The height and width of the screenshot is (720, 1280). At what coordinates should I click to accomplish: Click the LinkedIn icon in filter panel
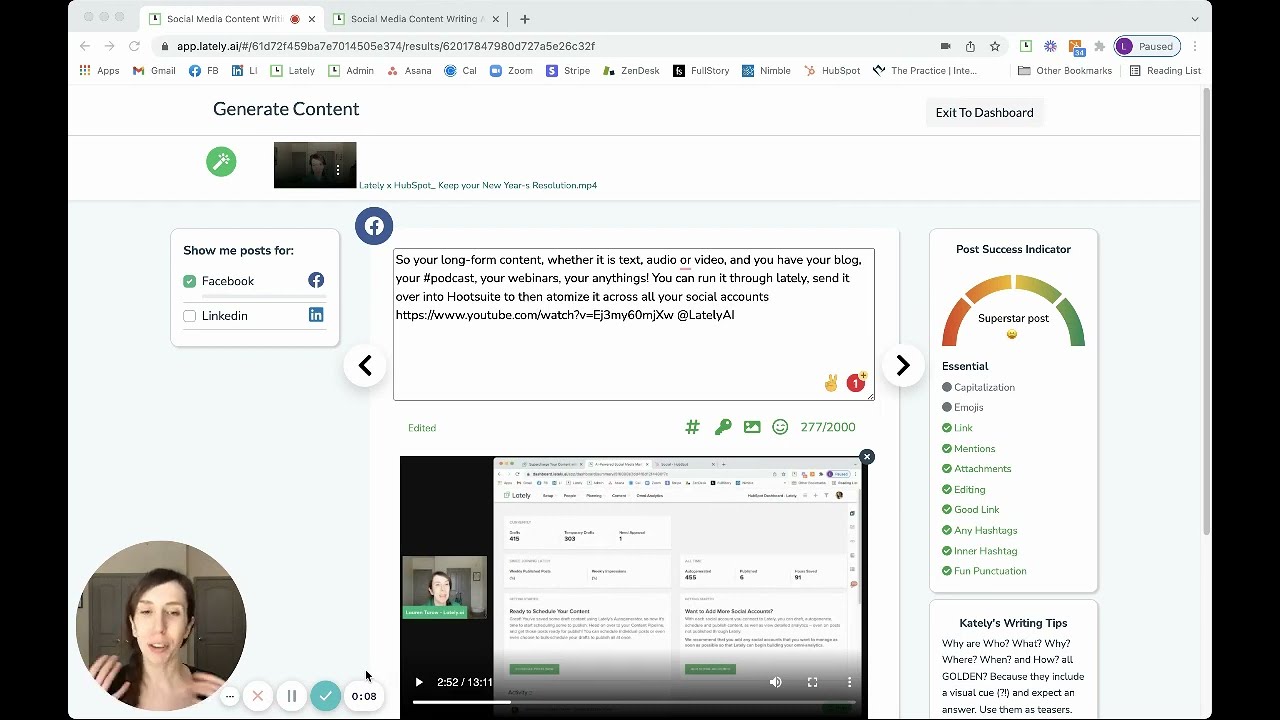pos(316,315)
